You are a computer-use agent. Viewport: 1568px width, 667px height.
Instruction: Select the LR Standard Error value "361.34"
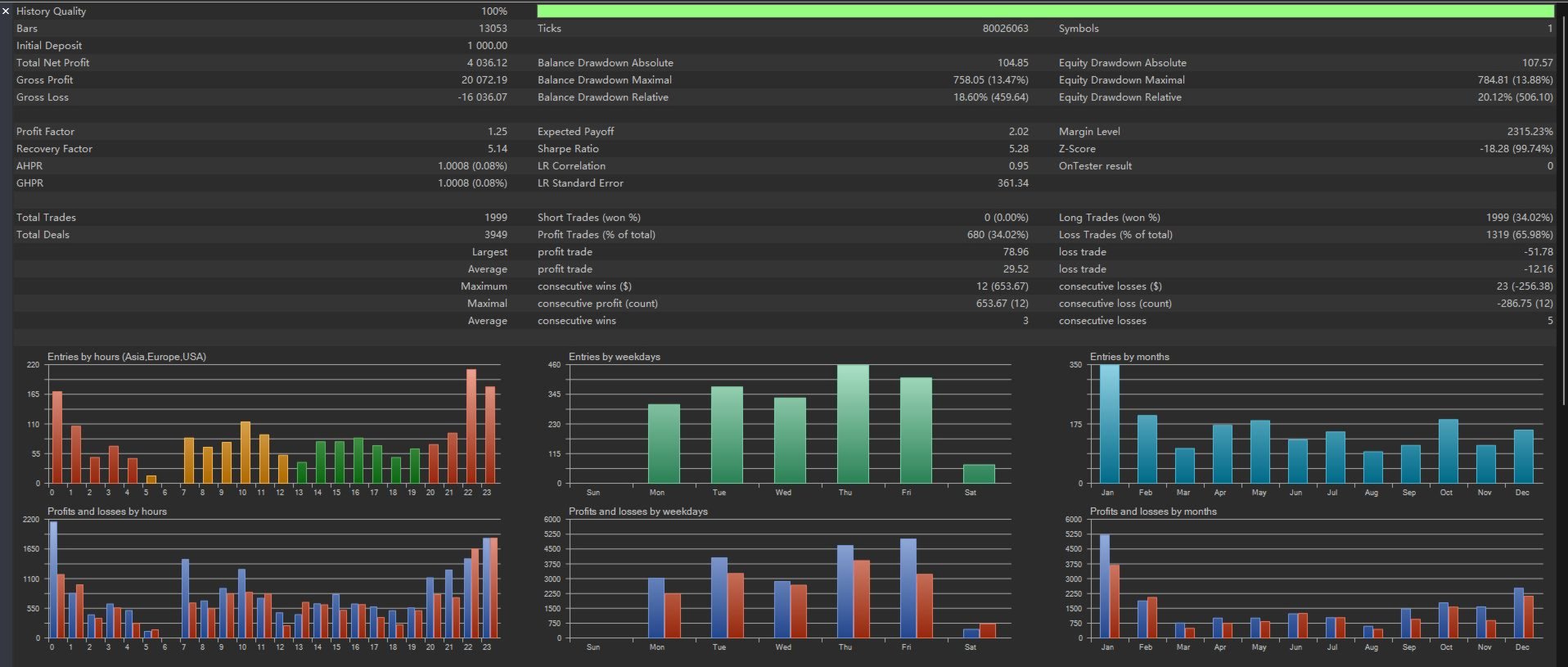tap(1013, 183)
